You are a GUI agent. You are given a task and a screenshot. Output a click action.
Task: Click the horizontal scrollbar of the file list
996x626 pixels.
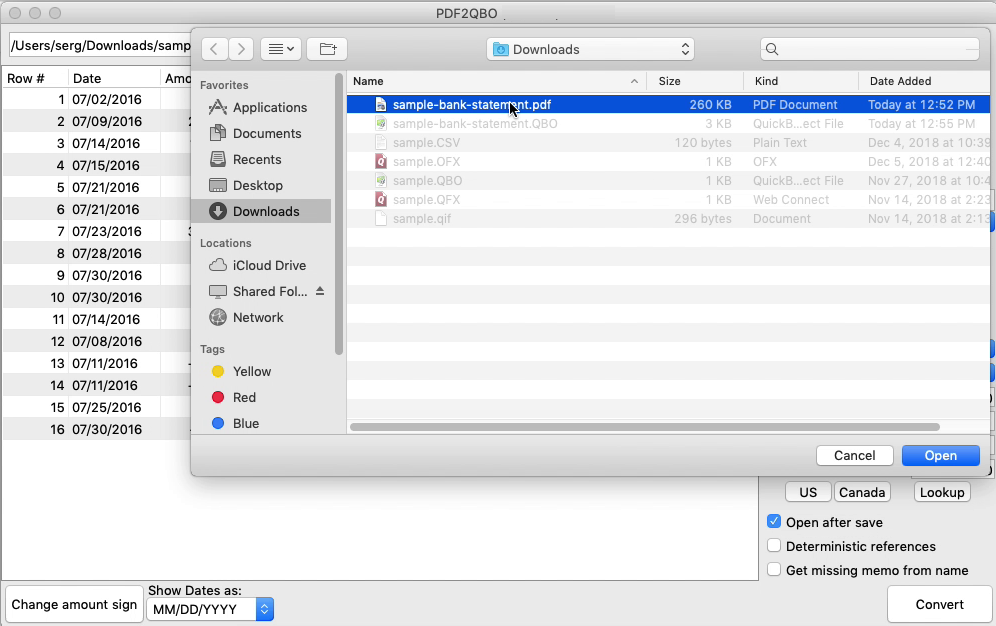(x=645, y=427)
